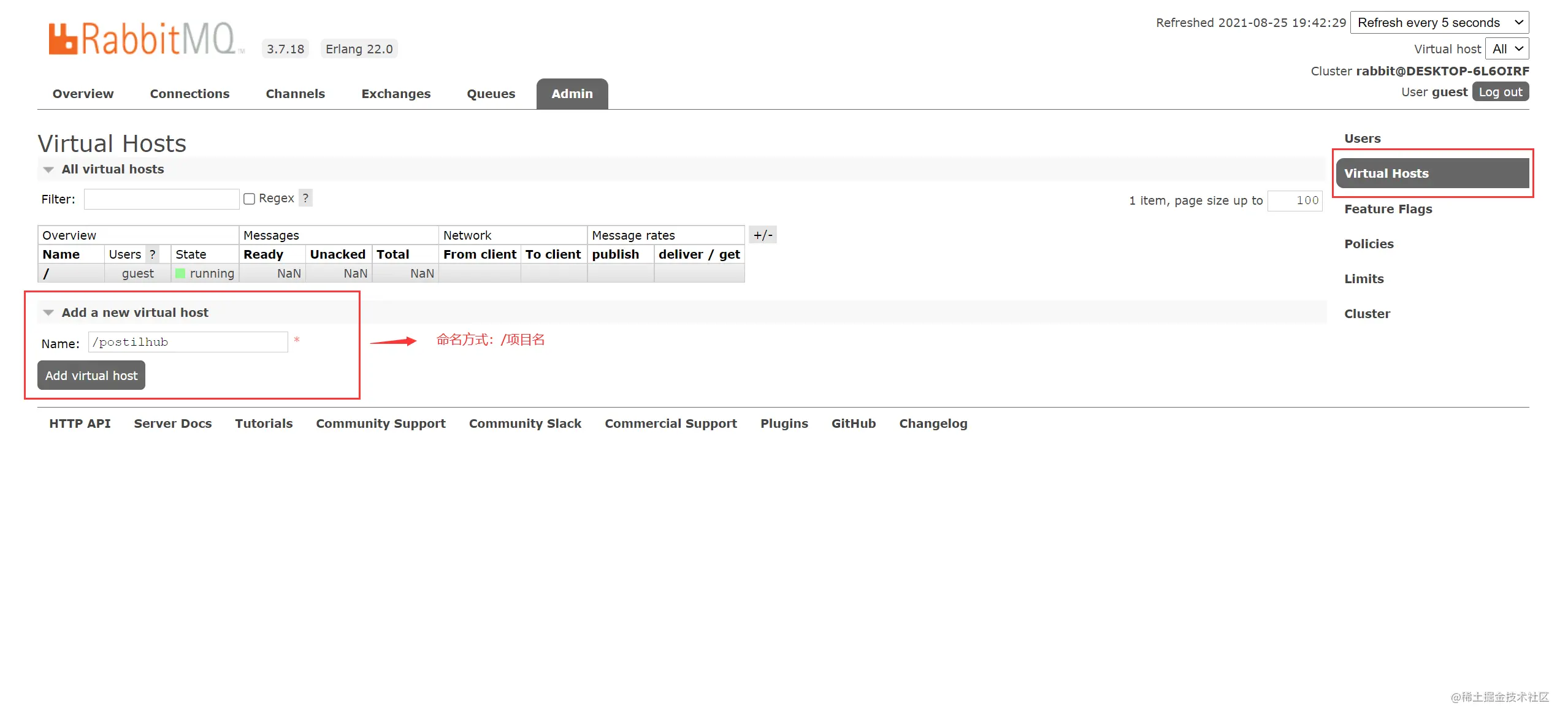This screenshot has width=1568, height=722.
Task: Enable the Regex filter checkbox
Action: tap(249, 199)
